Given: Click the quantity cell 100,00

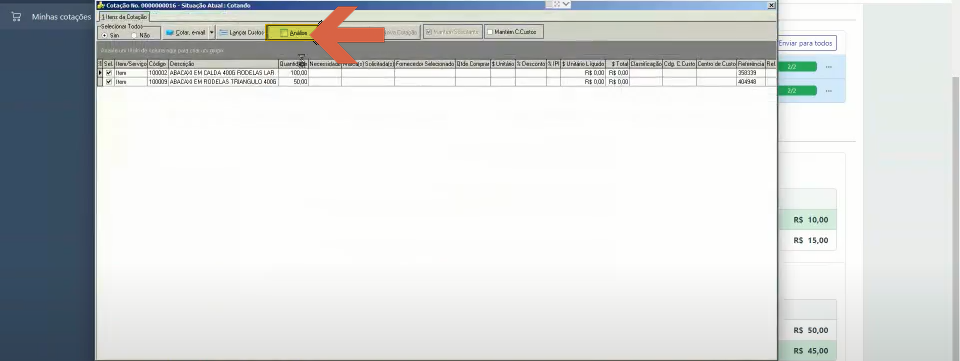Looking at the screenshot, I should tap(293, 73).
